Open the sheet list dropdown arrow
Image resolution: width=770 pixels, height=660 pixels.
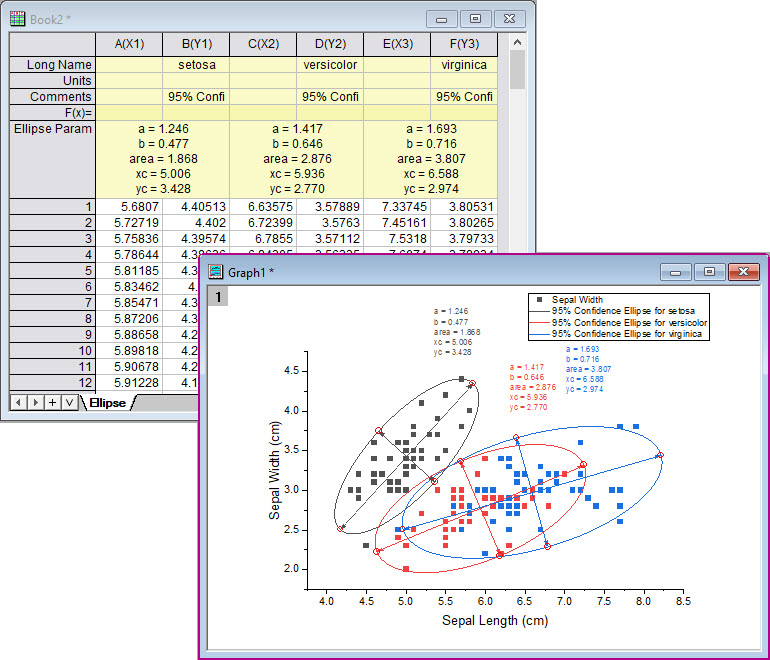[69, 402]
